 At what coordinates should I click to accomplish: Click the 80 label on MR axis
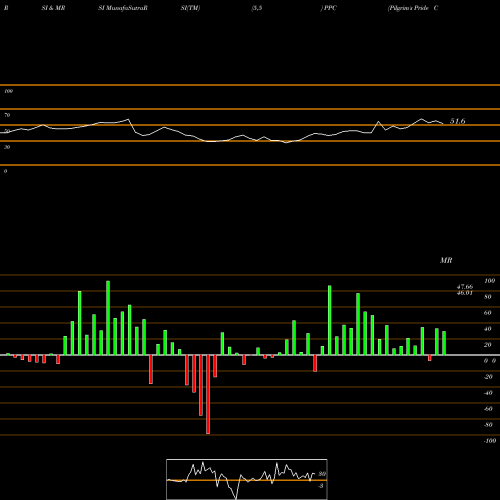(x=488, y=297)
